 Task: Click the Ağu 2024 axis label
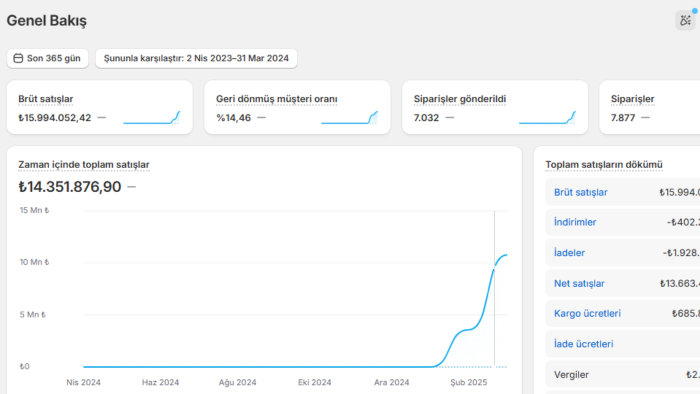238,382
